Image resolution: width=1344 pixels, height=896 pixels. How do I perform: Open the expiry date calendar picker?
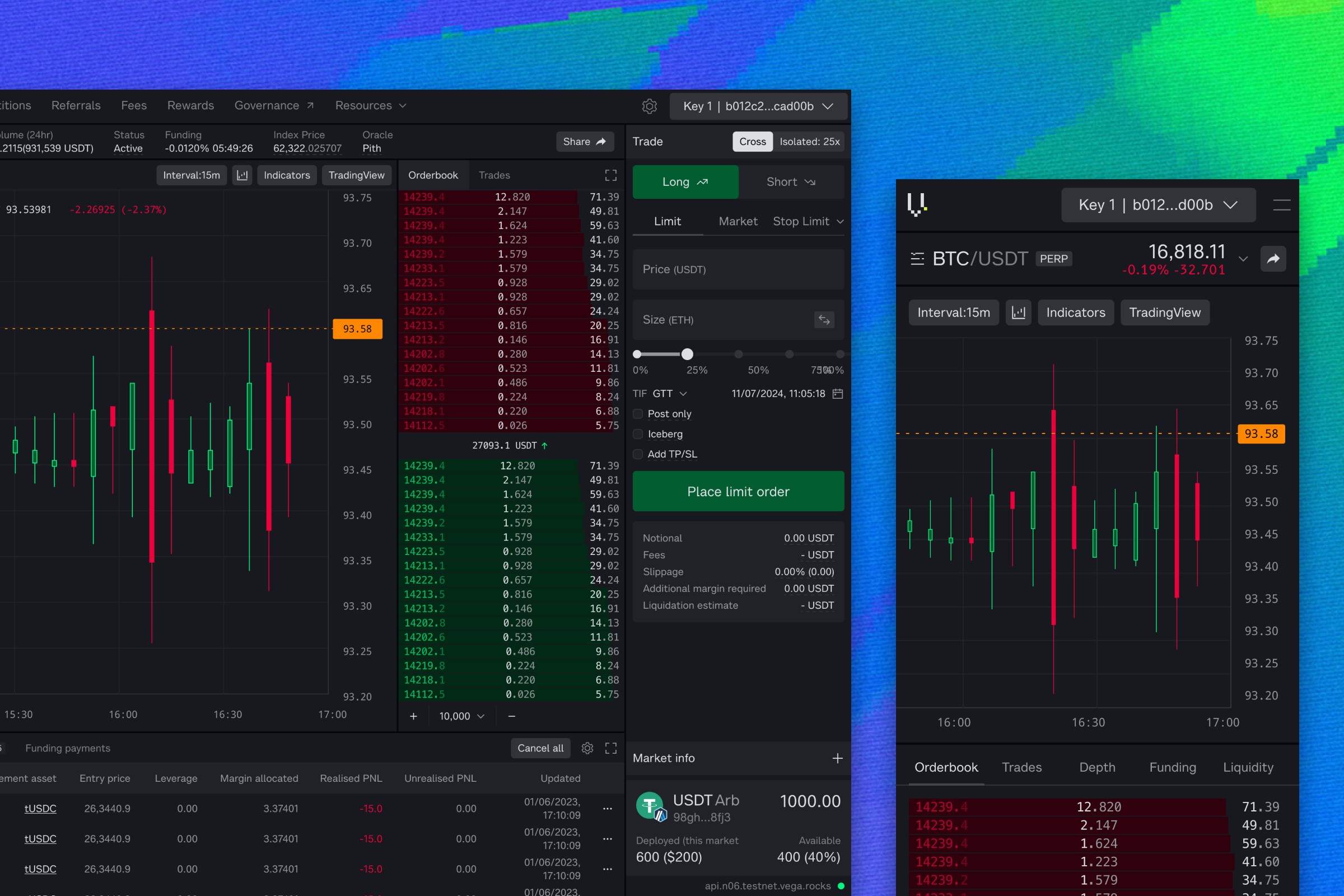[838, 394]
